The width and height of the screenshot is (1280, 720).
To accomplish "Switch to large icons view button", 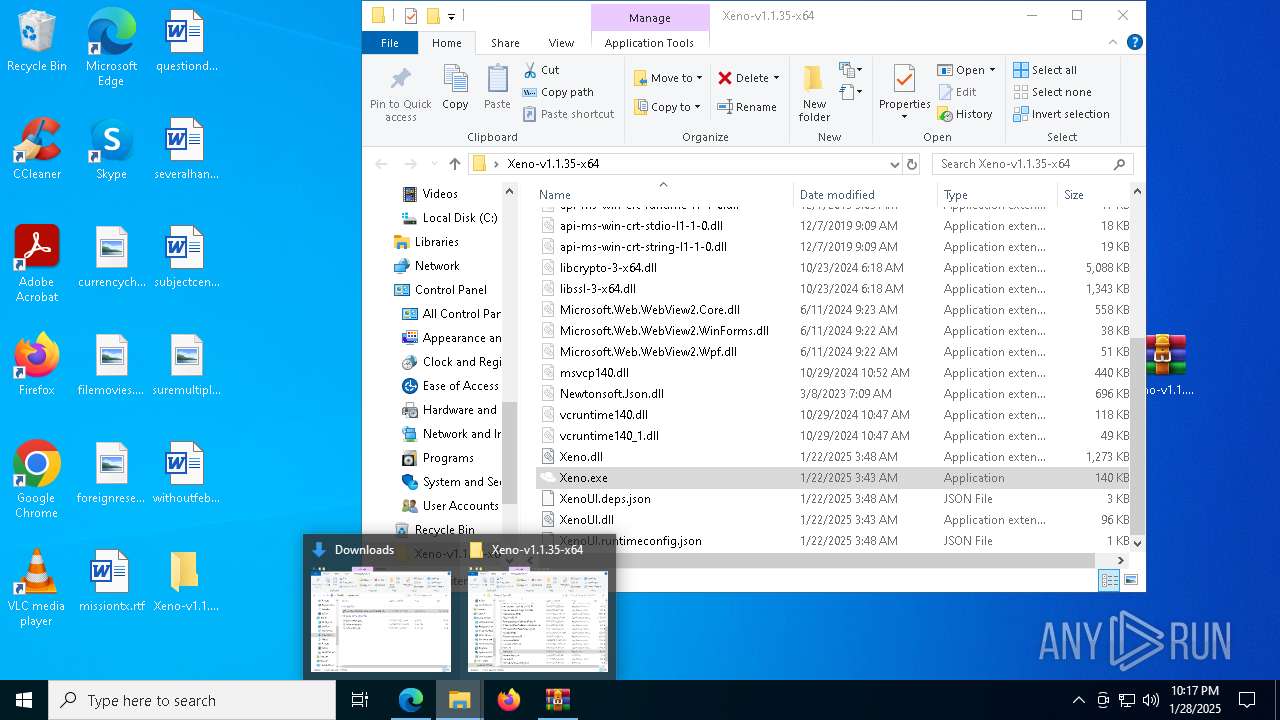I will click(1131, 580).
